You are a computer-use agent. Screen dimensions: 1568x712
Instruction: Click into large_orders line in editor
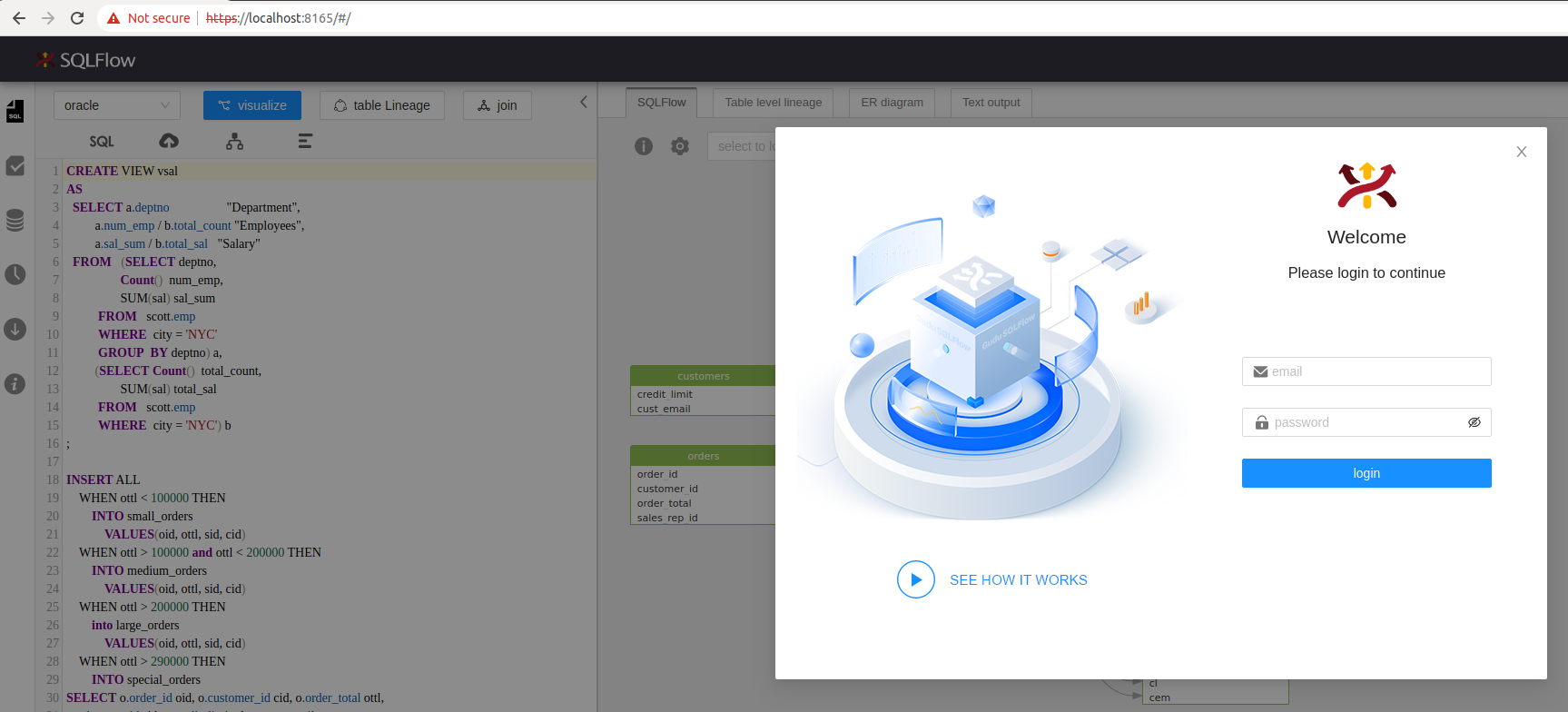click(x=135, y=625)
